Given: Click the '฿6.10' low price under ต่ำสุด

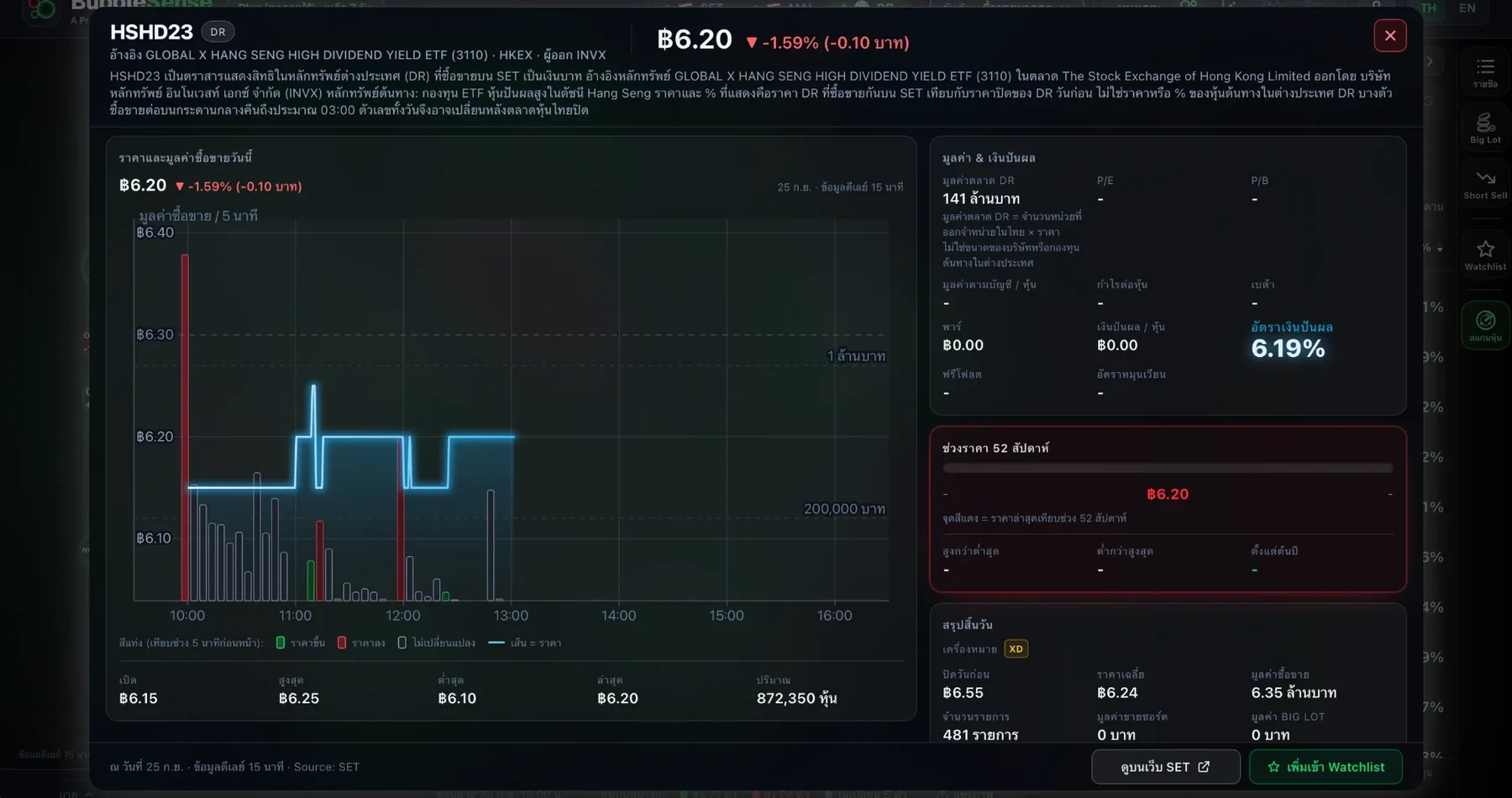Looking at the screenshot, I should click(457, 698).
